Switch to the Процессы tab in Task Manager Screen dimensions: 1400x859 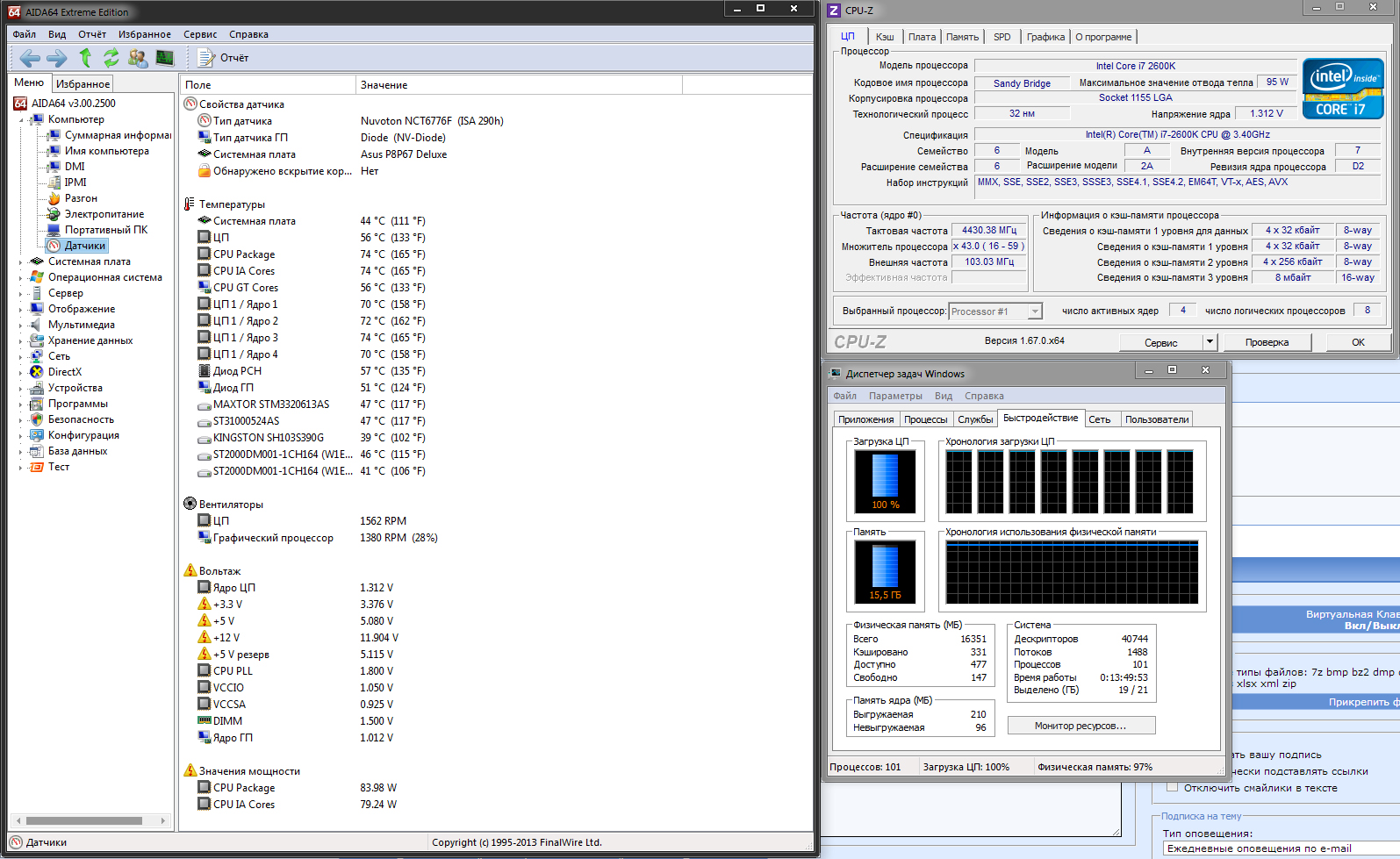tap(925, 419)
